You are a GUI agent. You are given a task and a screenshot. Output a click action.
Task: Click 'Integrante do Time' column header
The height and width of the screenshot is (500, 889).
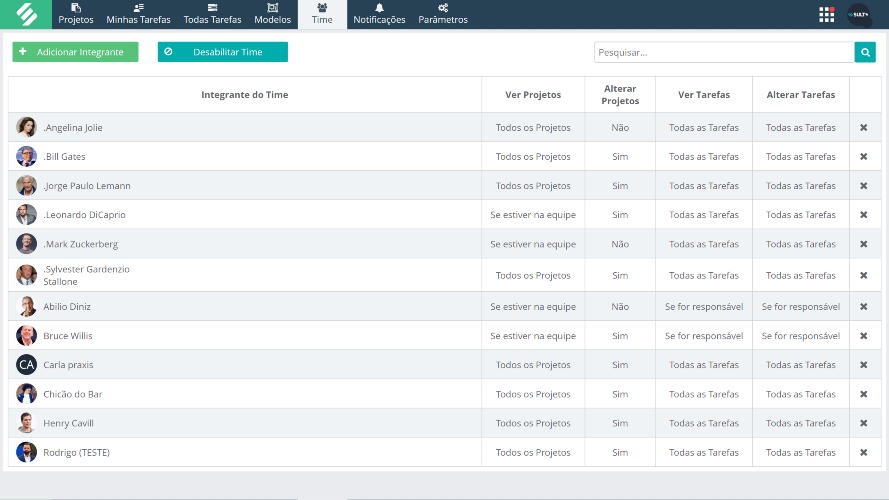tap(244, 95)
